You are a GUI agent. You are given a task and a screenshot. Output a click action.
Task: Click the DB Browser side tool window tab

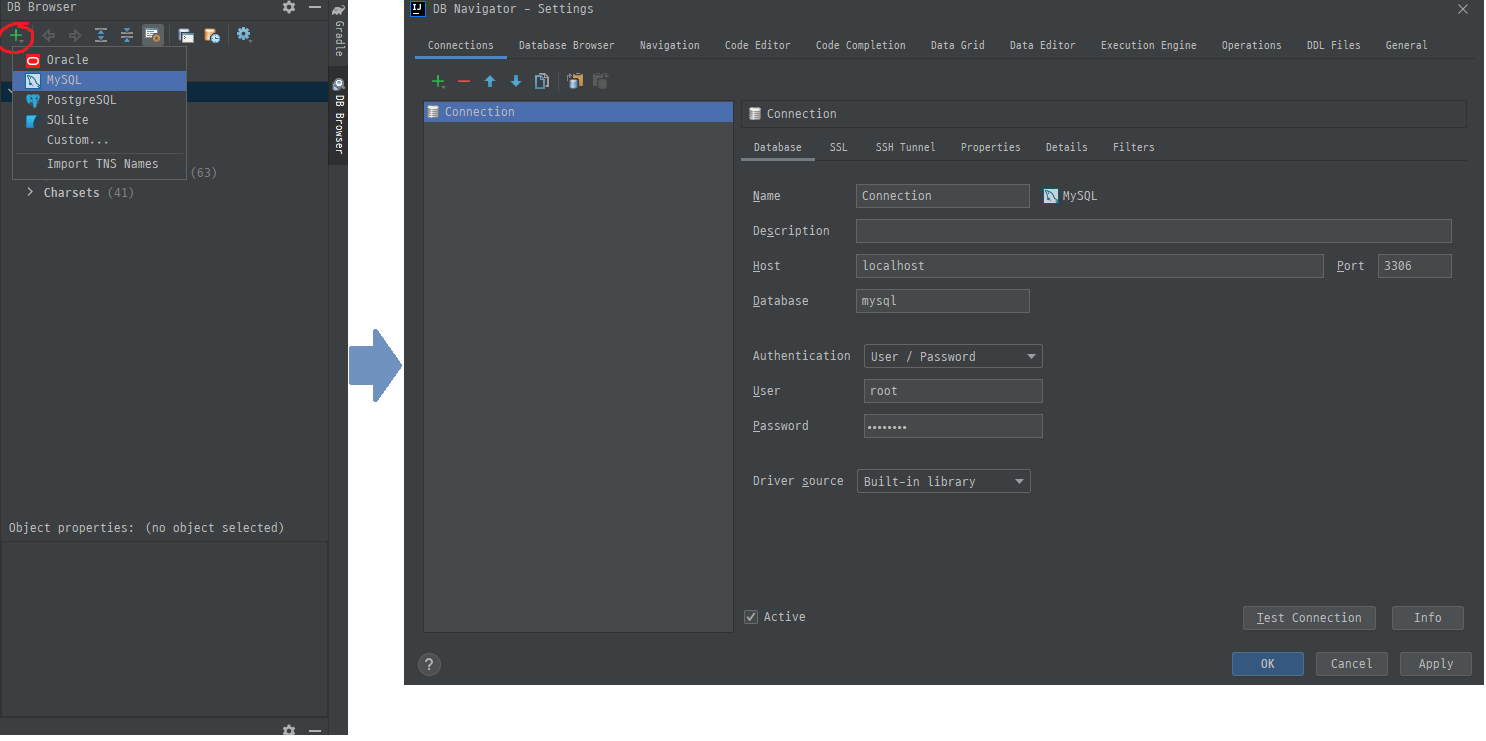pos(338,116)
